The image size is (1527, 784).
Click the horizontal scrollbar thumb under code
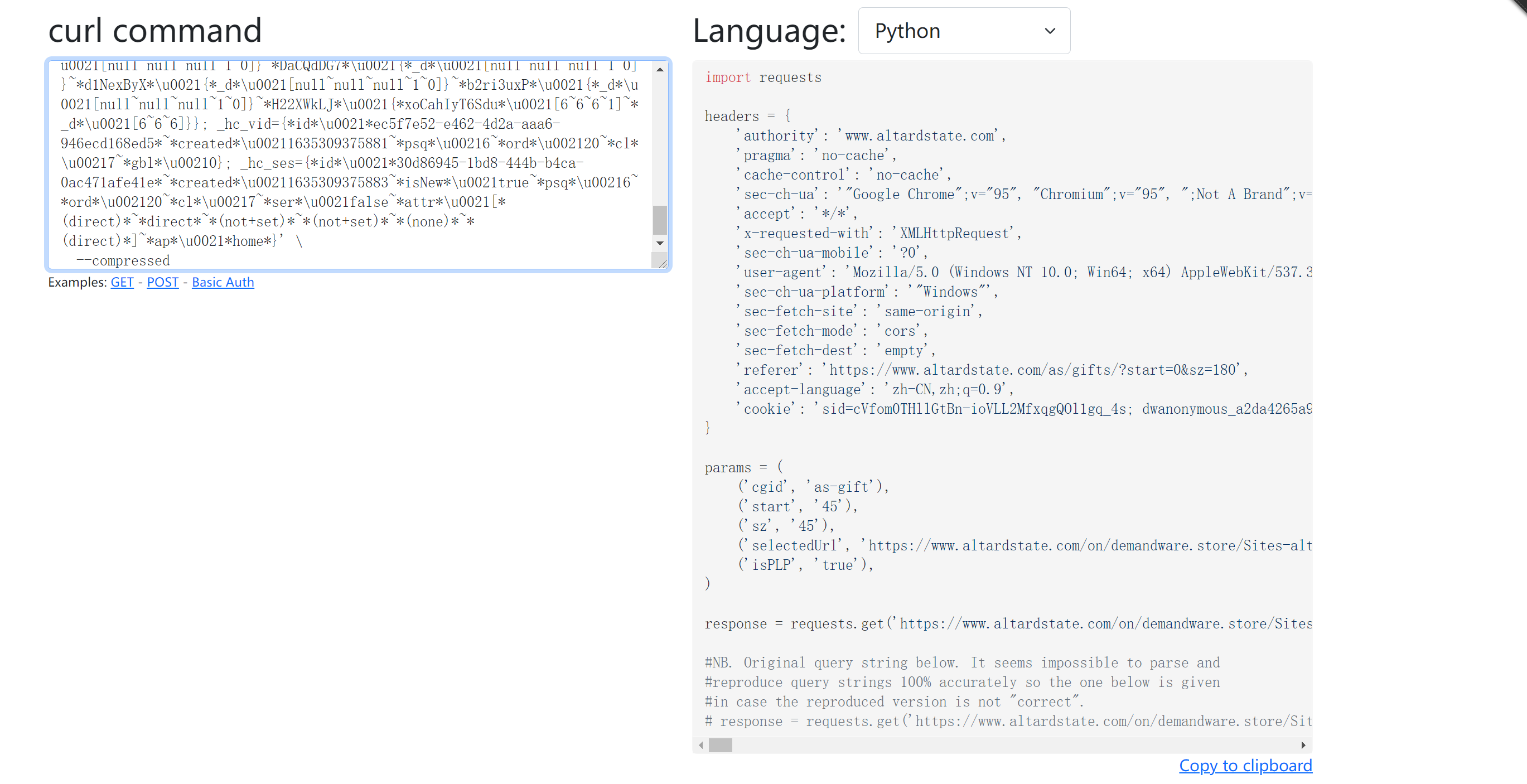tap(720, 745)
